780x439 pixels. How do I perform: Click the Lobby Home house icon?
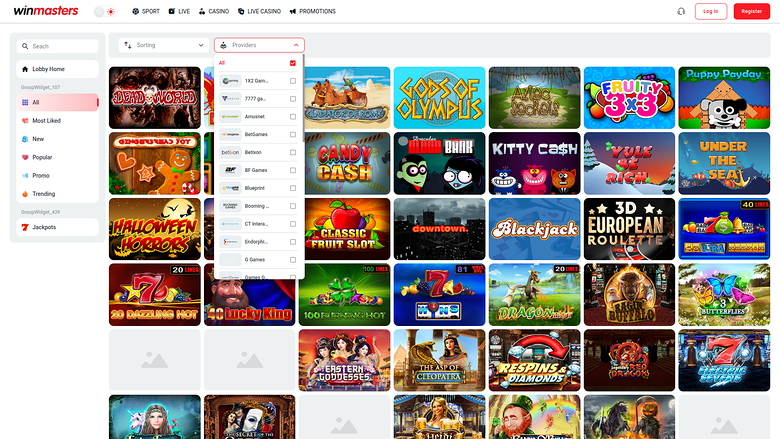(x=25, y=69)
